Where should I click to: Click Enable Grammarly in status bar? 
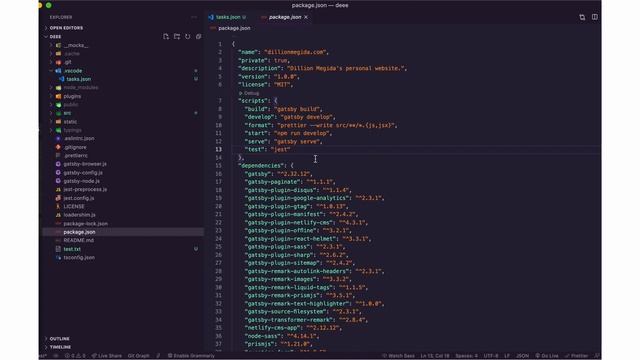(x=191, y=356)
